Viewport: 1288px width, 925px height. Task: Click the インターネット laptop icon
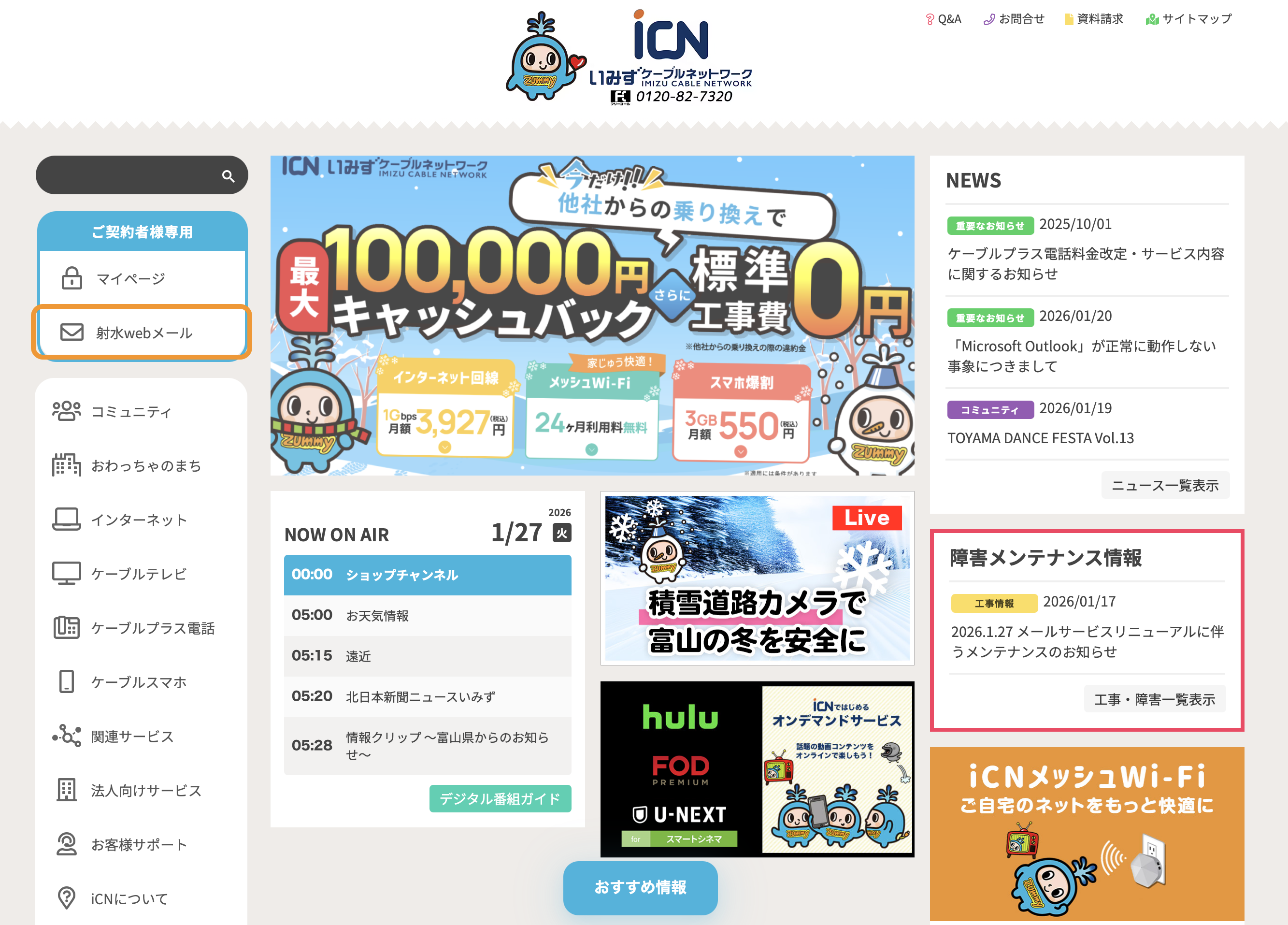click(x=67, y=519)
